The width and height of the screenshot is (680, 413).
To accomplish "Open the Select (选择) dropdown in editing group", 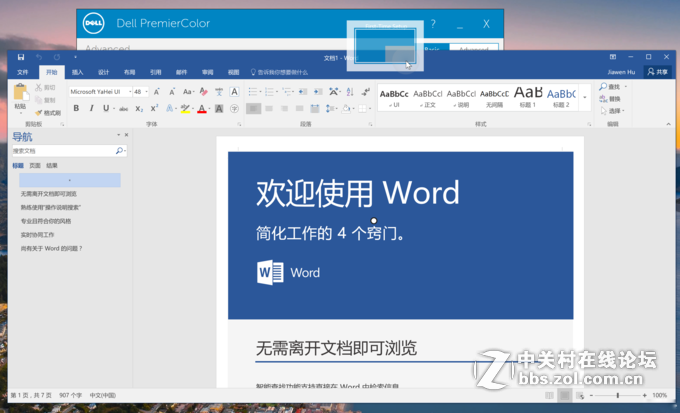I will pyautogui.click(x=612, y=111).
